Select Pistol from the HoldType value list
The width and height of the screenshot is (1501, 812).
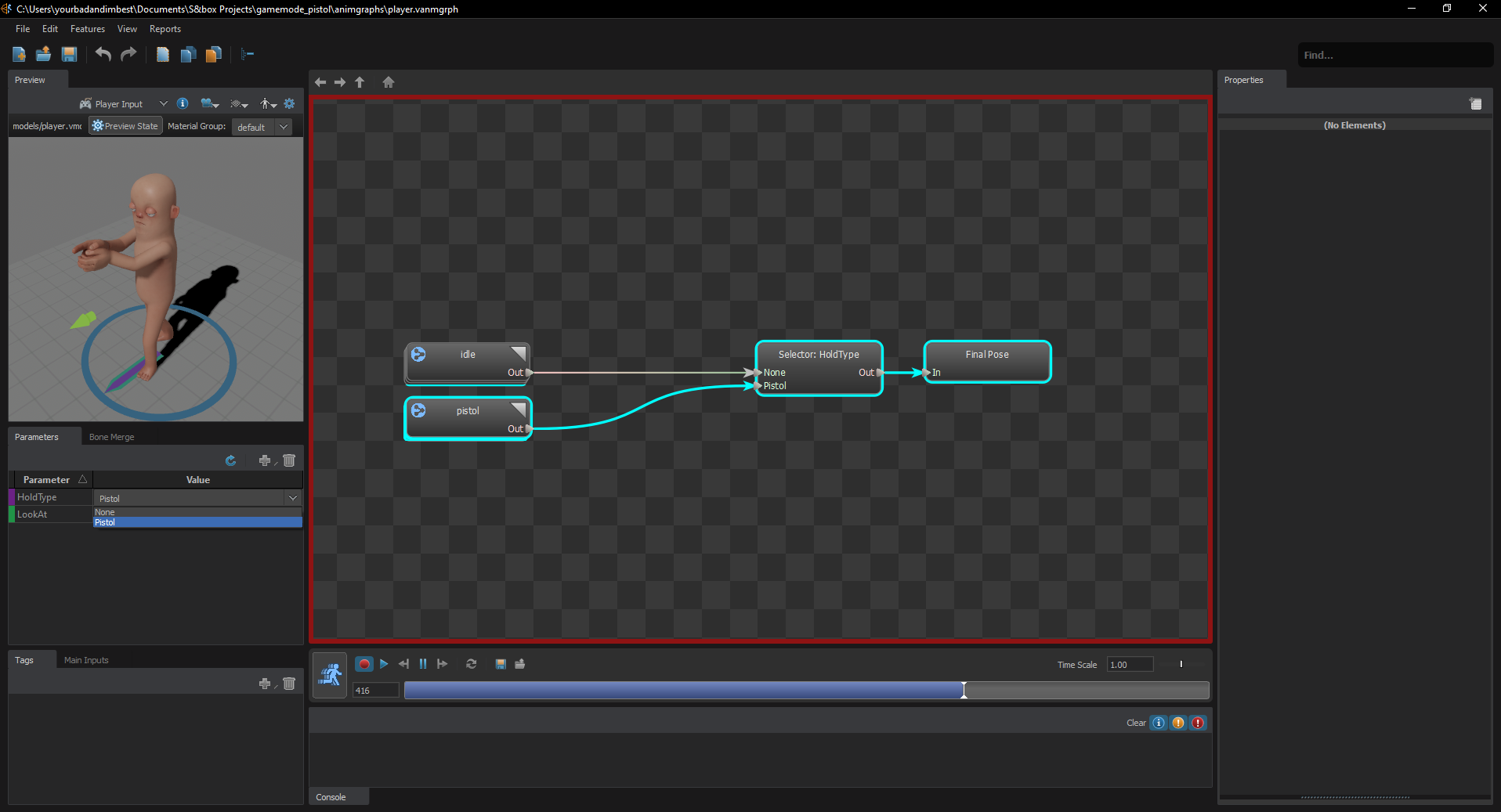(197, 522)
